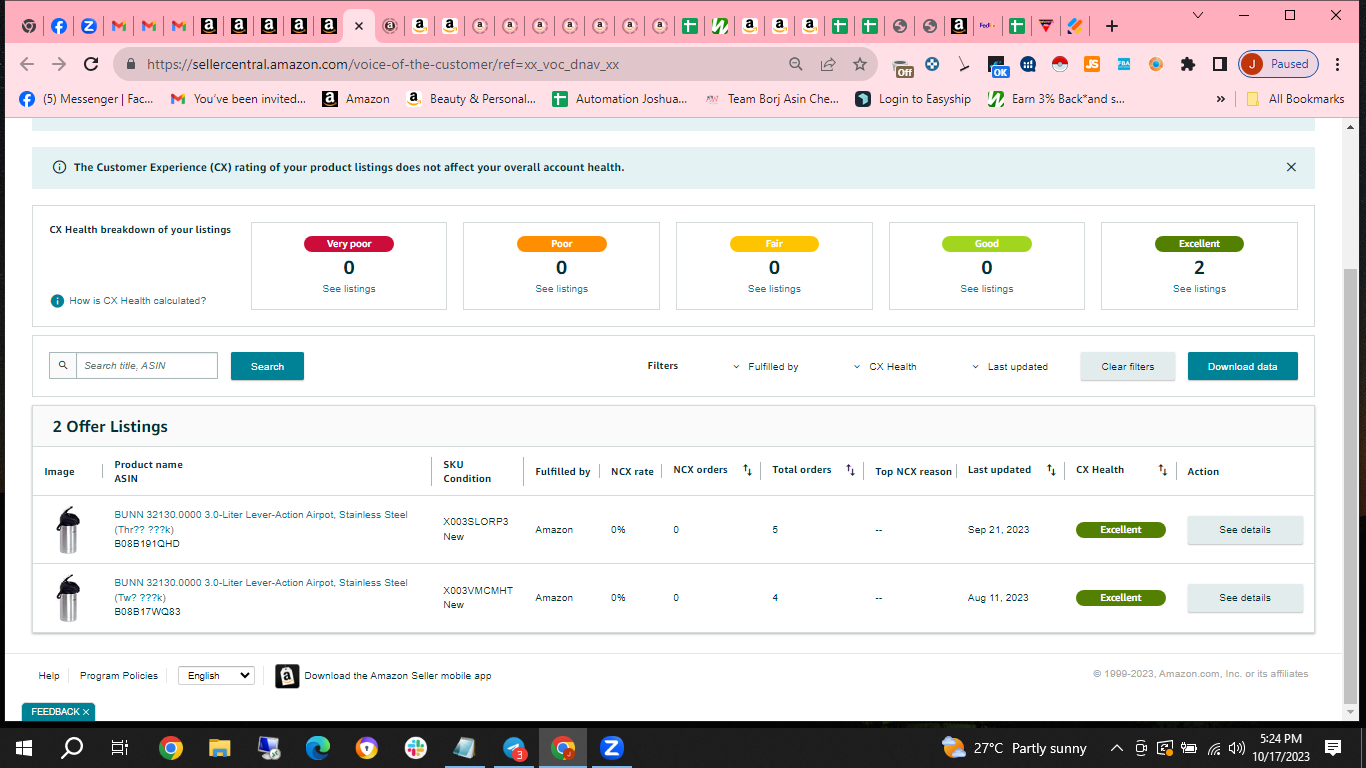Toggle the browser side panel
Viewport: 1366px width, 768px height.
click(1220, 64)
